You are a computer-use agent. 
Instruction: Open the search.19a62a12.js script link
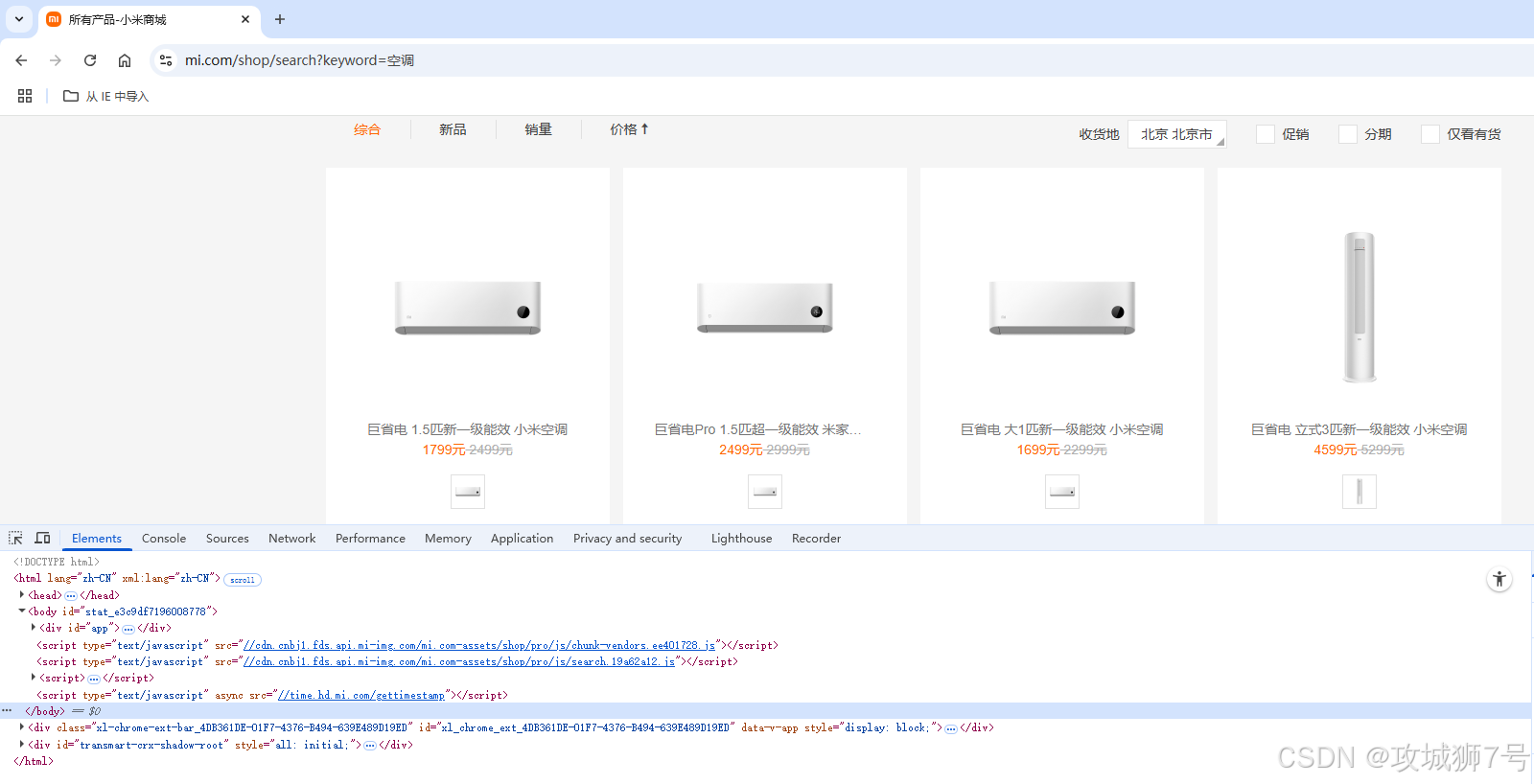[x=459, y=661]
